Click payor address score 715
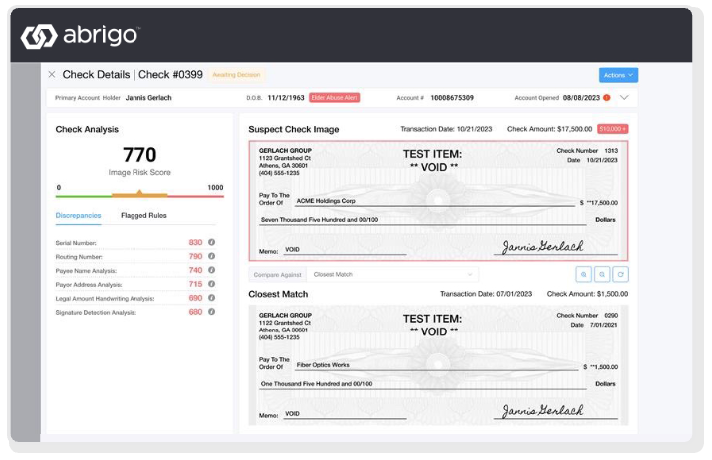Viewport: 712px width, 460px height. click(195, 284)
